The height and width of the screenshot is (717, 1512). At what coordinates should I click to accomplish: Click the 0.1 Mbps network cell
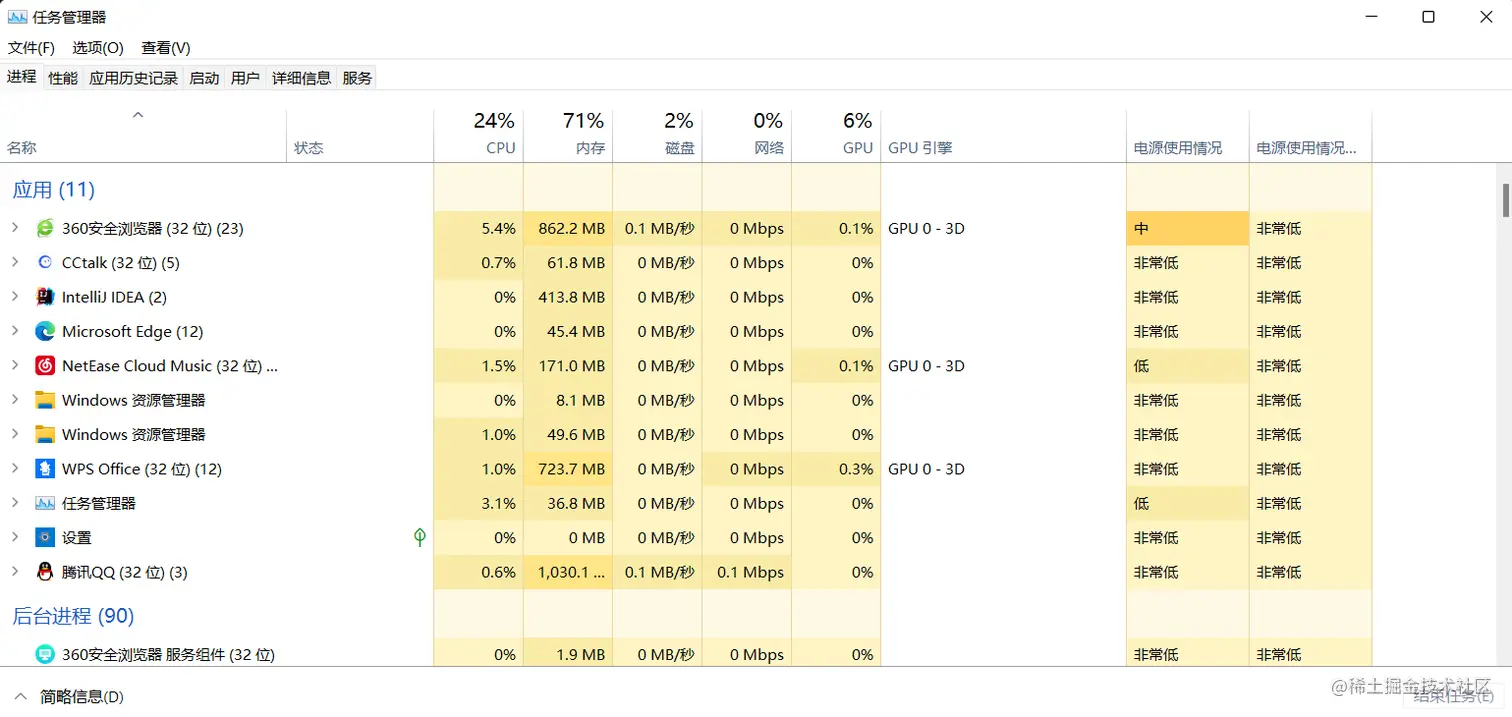click(x=747, y=572)
